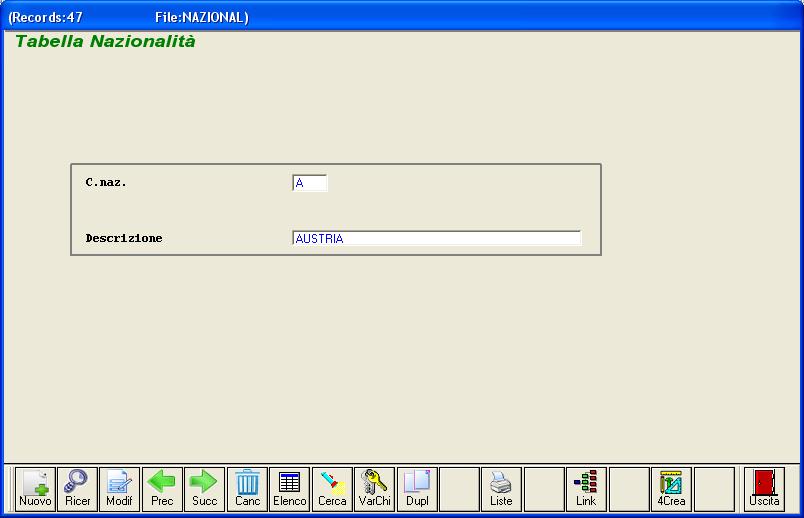This screenshot has width=804, height=518.
Task: Click the Descrizione field containing AUSTRIA
Action: pos(437,238)
